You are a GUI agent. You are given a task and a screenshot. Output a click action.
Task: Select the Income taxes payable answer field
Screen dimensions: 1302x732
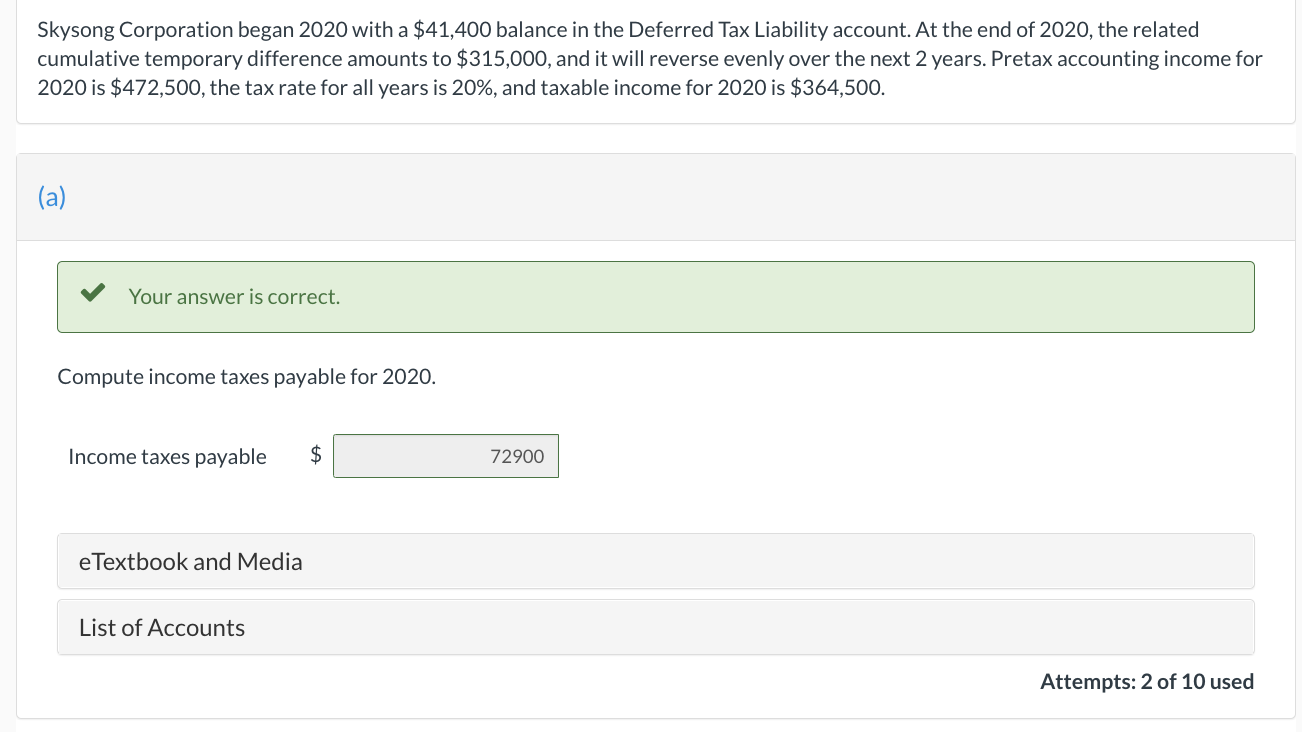446,456
